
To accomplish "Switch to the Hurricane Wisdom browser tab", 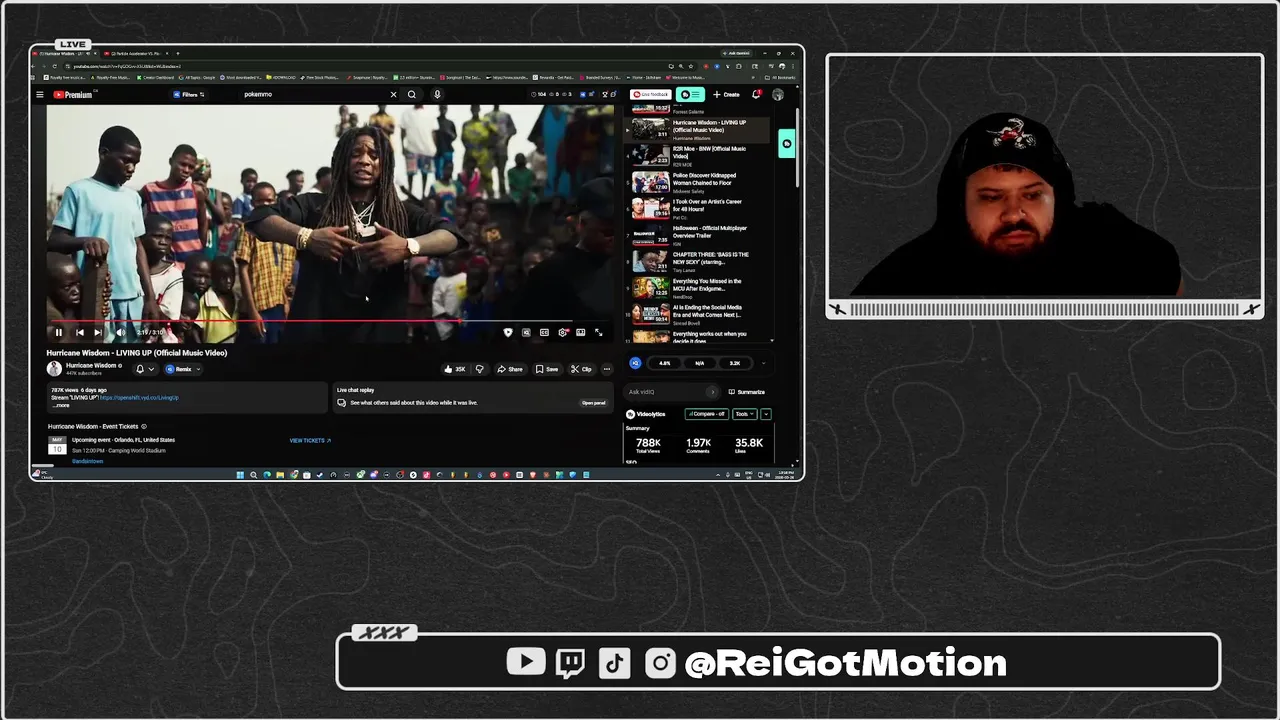I will click(66, 53).
